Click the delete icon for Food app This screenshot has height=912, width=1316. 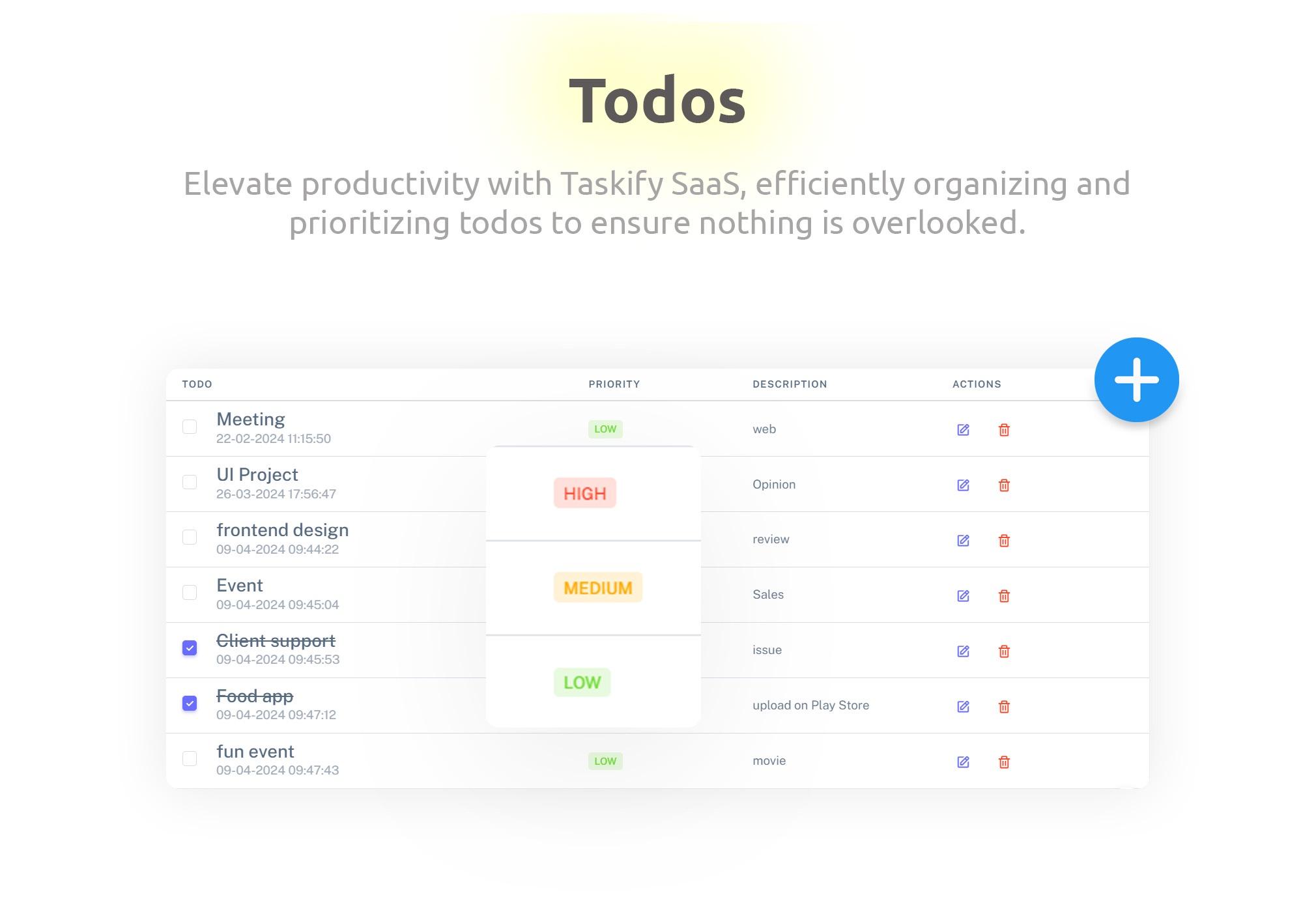pos(1004,706)
